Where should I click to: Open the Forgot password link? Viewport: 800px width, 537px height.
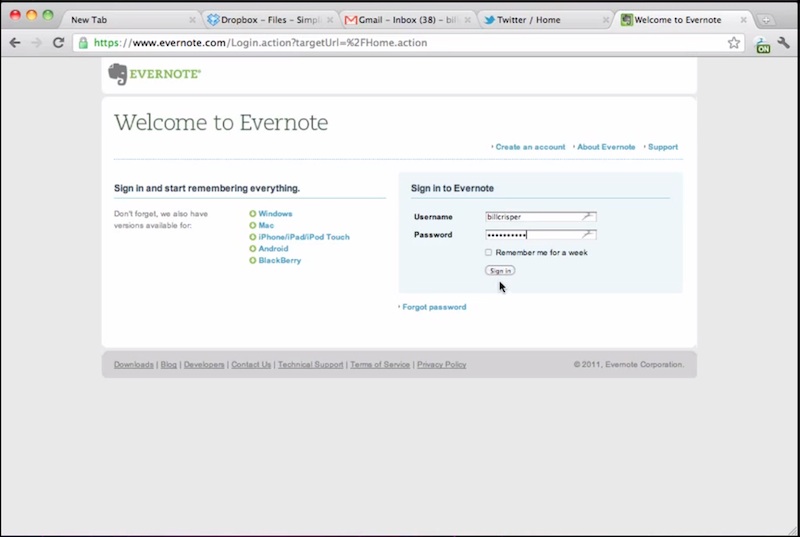tap(434, 307)
